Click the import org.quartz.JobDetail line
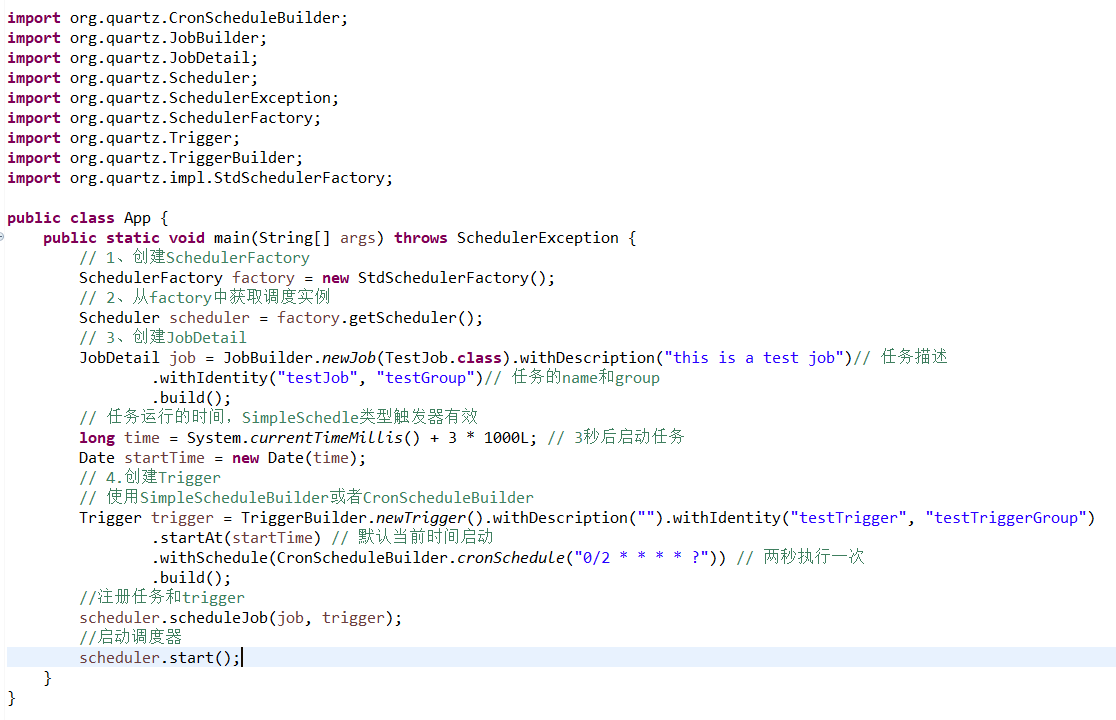 132,58
